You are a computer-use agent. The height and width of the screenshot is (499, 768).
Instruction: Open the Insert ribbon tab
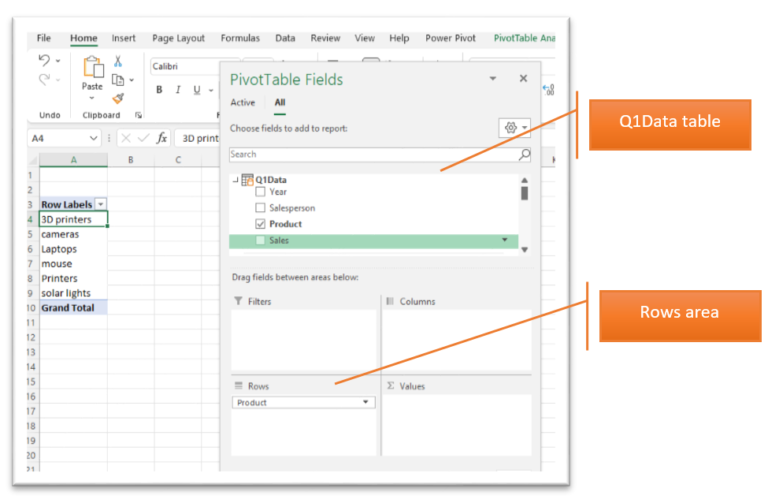[x=124, y=38]
